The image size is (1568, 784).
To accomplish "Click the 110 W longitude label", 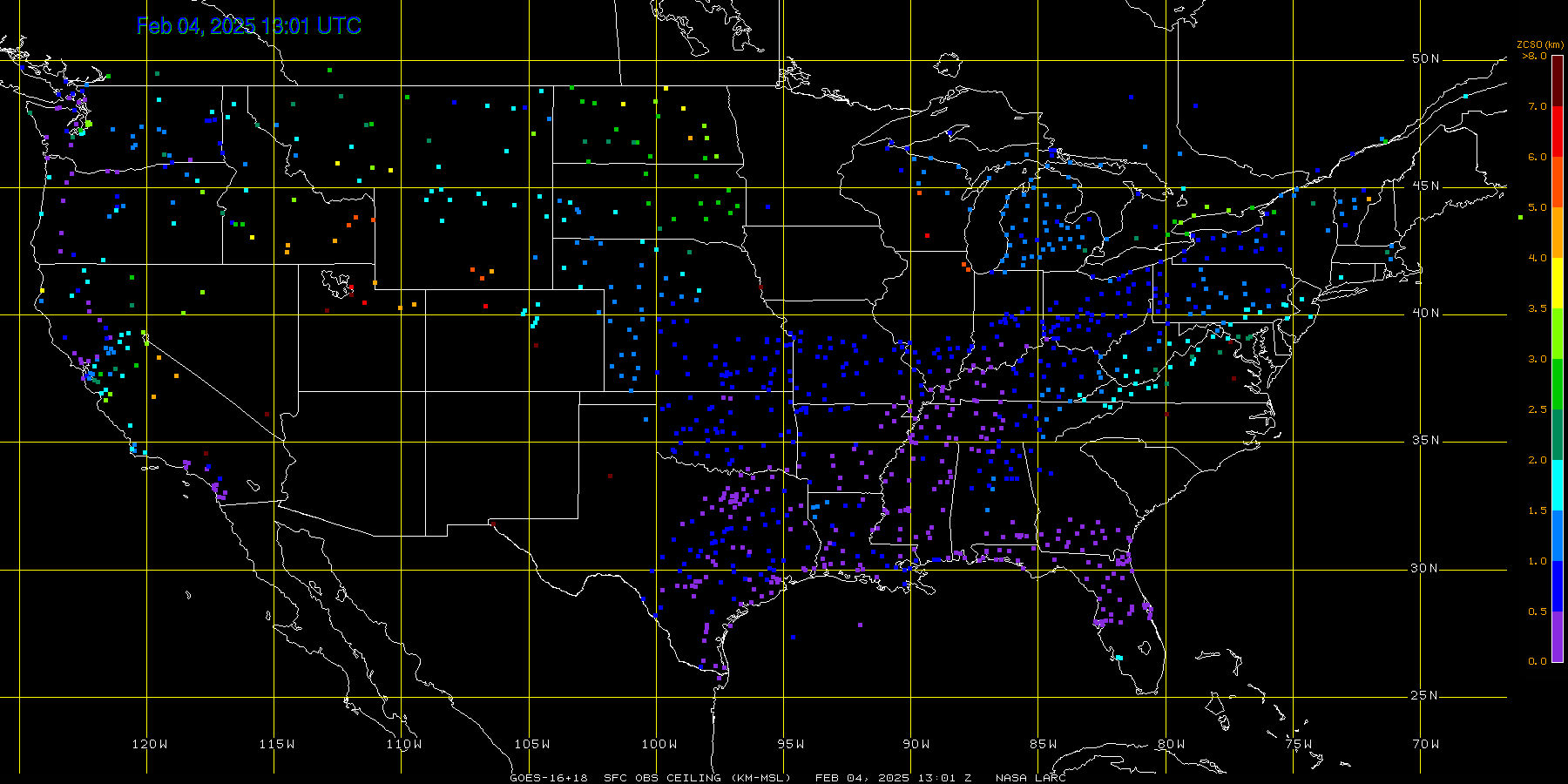I will (404, 744).
